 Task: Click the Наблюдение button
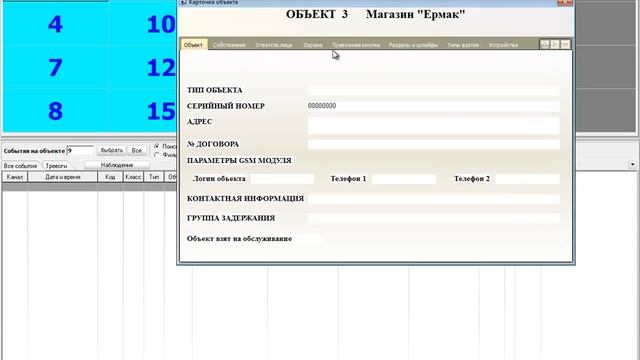(x=117, y=165)
